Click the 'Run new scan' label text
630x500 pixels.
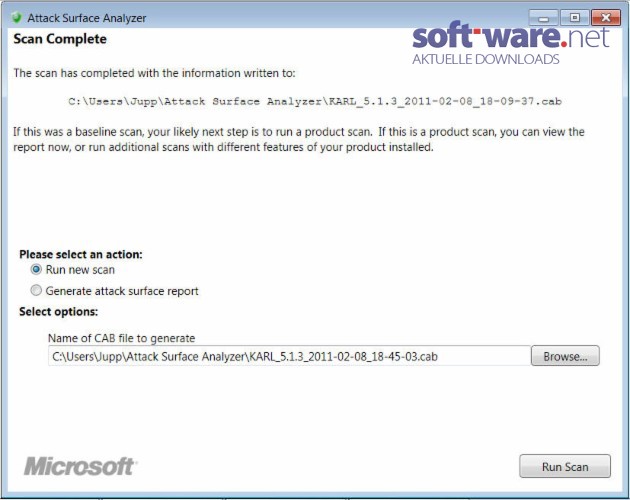coord(80,270)
